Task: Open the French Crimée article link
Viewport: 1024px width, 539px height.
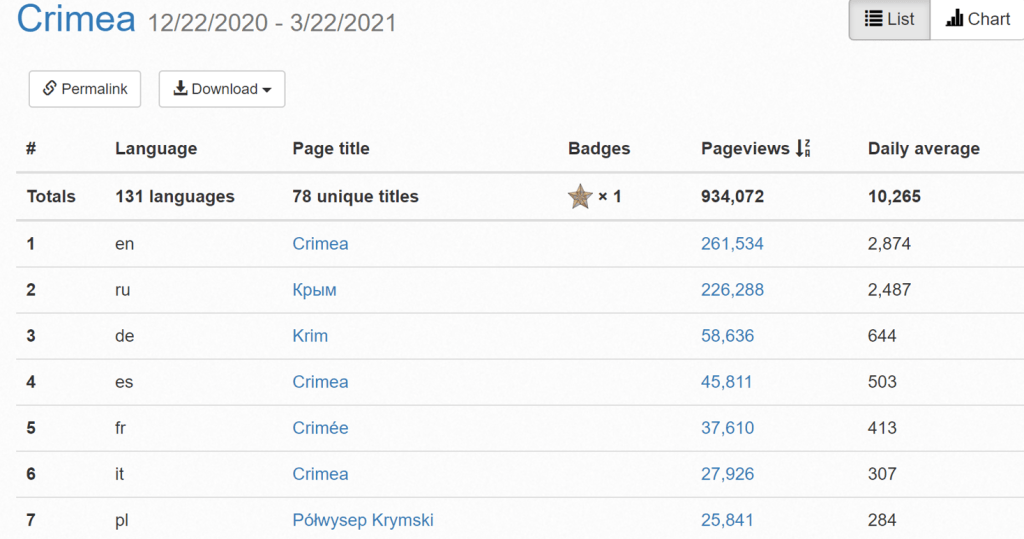Action: (320, 428)
